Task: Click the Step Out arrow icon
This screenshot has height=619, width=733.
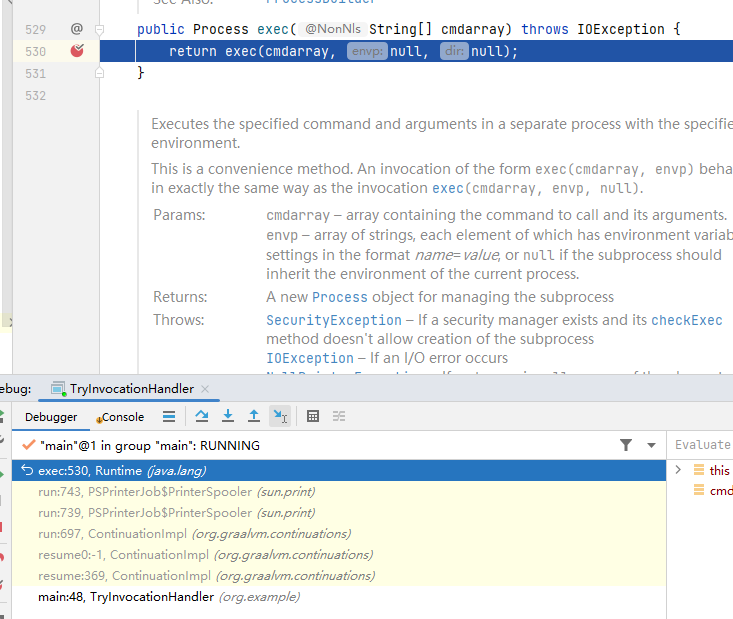Action: (254, 417)
